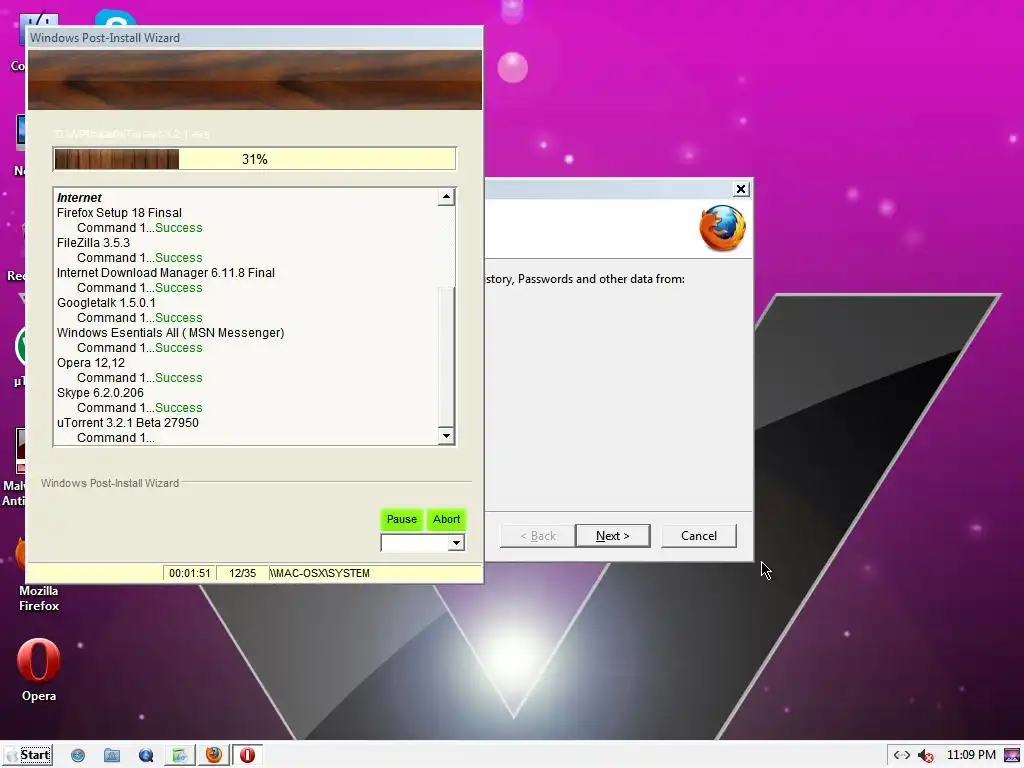Click the network connection tray icon
Viewport: 1024px width, 768px height.
(902, 755)
